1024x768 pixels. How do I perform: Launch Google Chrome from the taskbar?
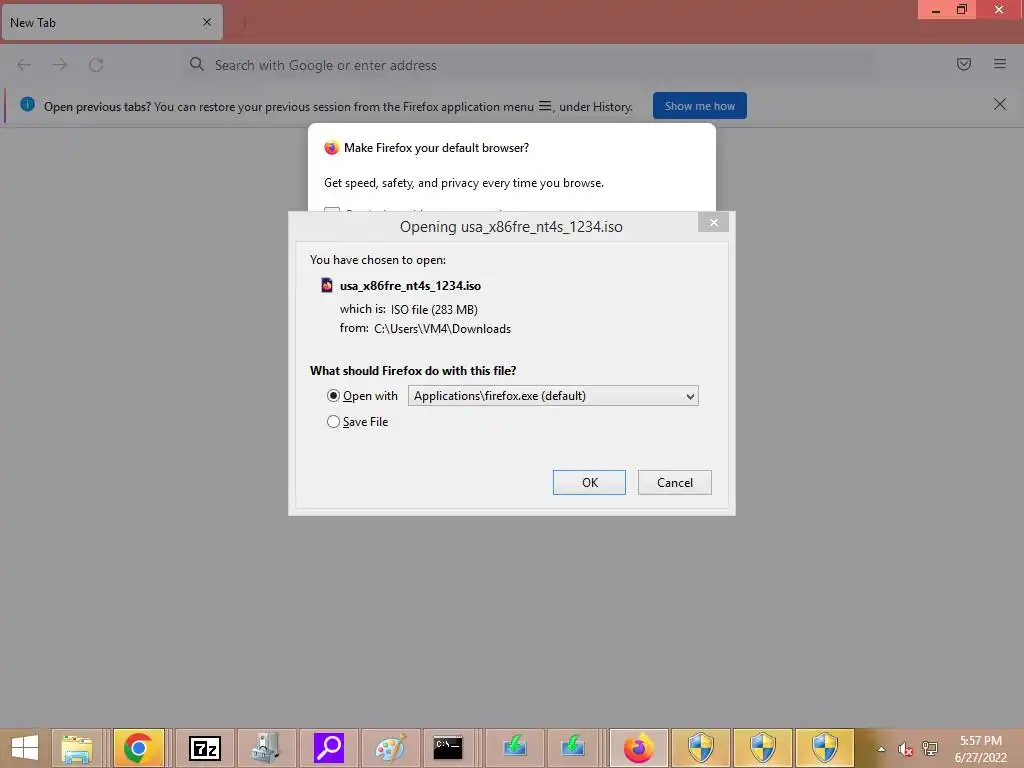(x=138, y=748)
